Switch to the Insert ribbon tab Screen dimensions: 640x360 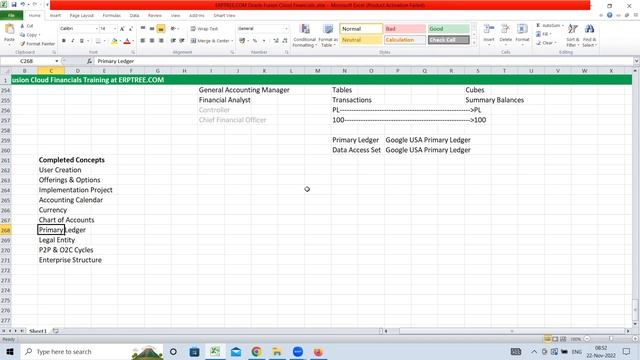55,16
